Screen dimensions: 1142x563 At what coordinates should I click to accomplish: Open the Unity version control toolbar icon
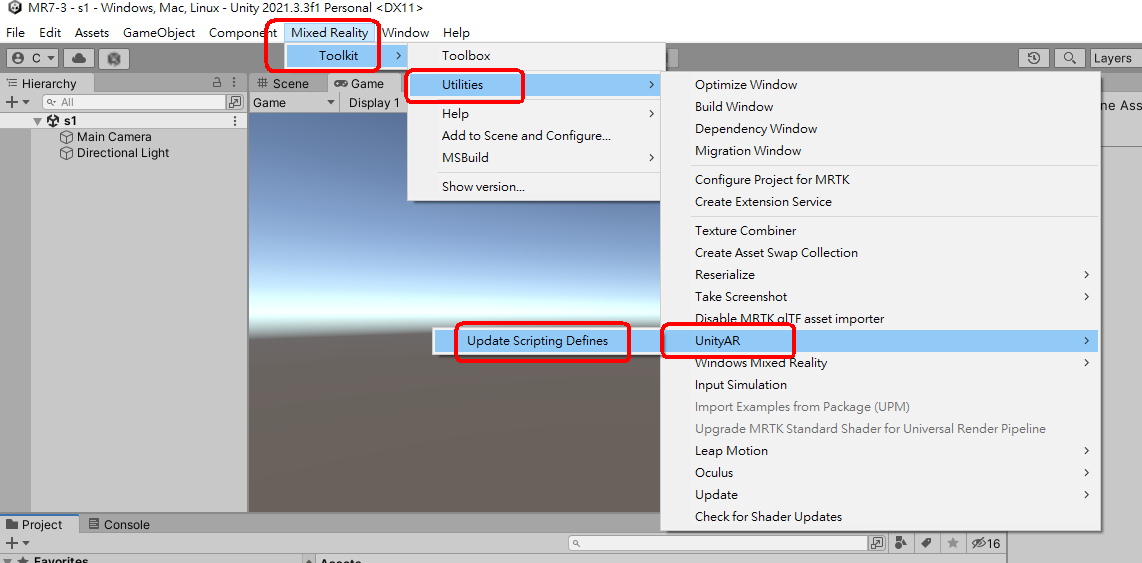pos(114,58)
